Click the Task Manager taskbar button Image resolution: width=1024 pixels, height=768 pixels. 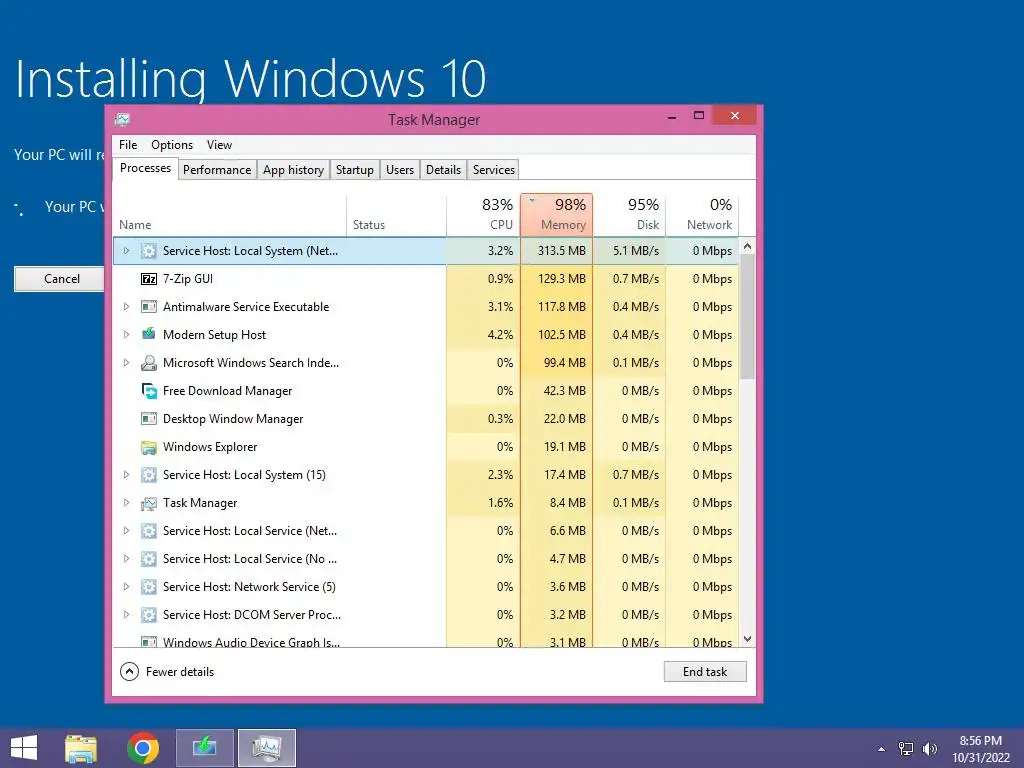267,748
